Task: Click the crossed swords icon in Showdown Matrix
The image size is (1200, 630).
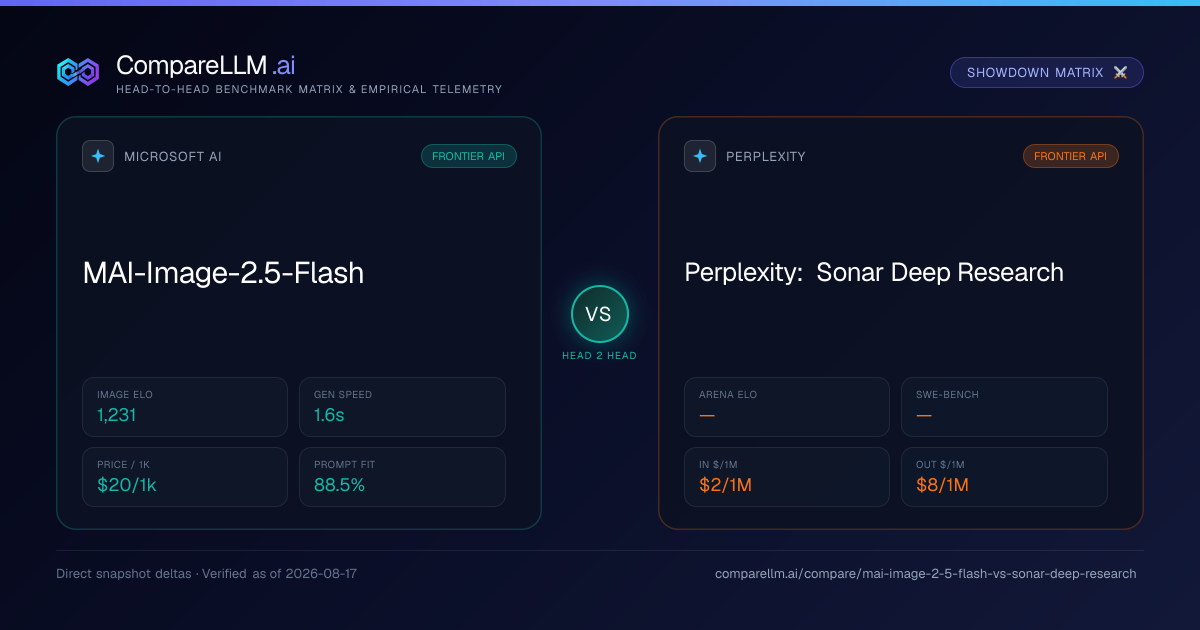Action: [x=1120, y=73]
